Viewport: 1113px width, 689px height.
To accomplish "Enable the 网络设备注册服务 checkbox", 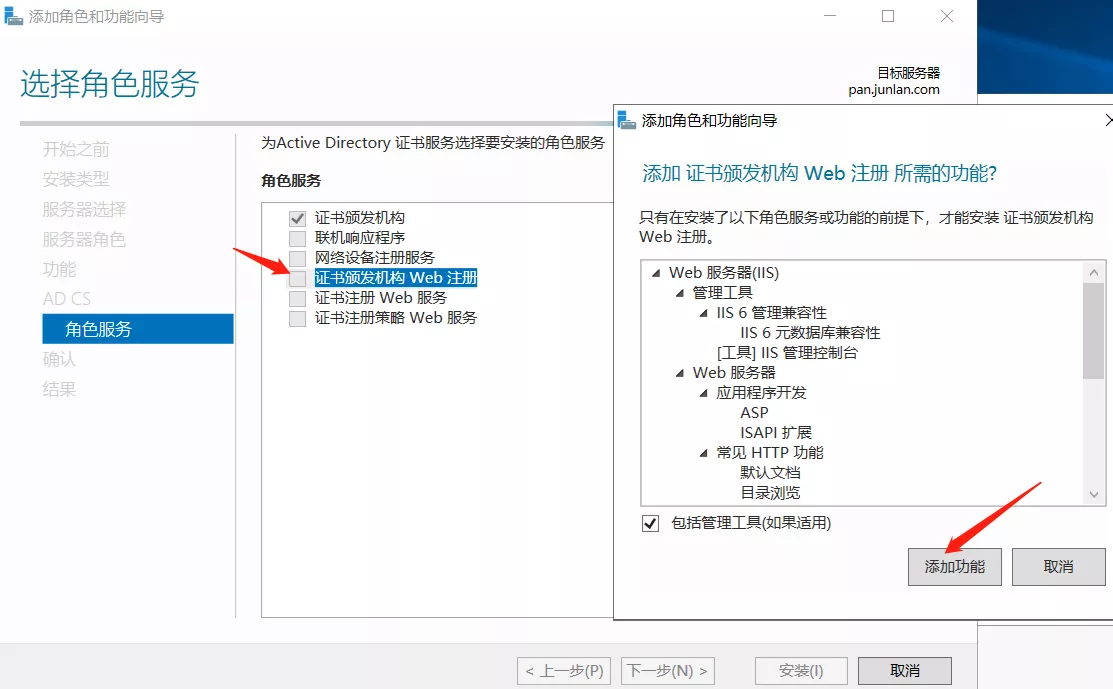I will [297, 258].
